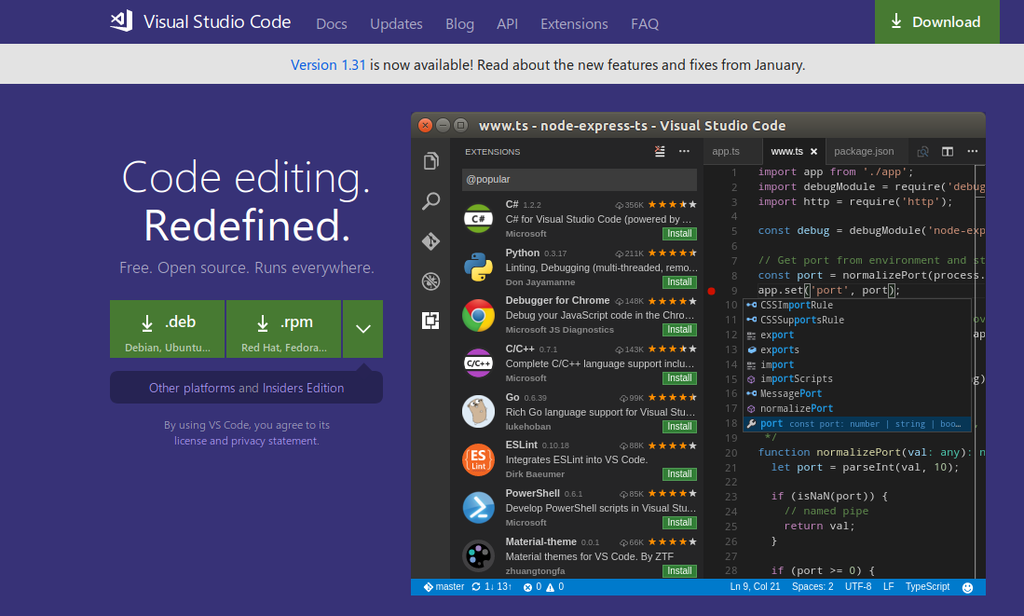Click UTF-8 encoding status item

pyautogui.click(x=858, y=587)
